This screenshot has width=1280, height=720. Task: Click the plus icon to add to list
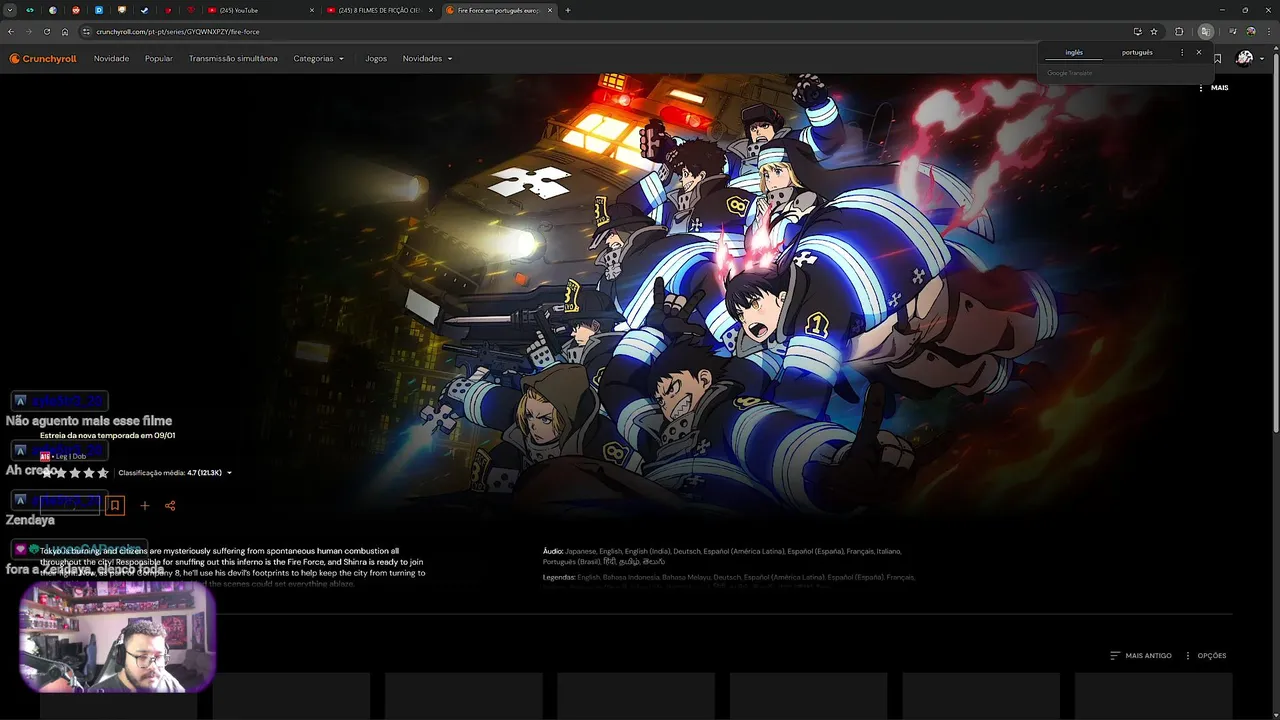pos(144,505)
